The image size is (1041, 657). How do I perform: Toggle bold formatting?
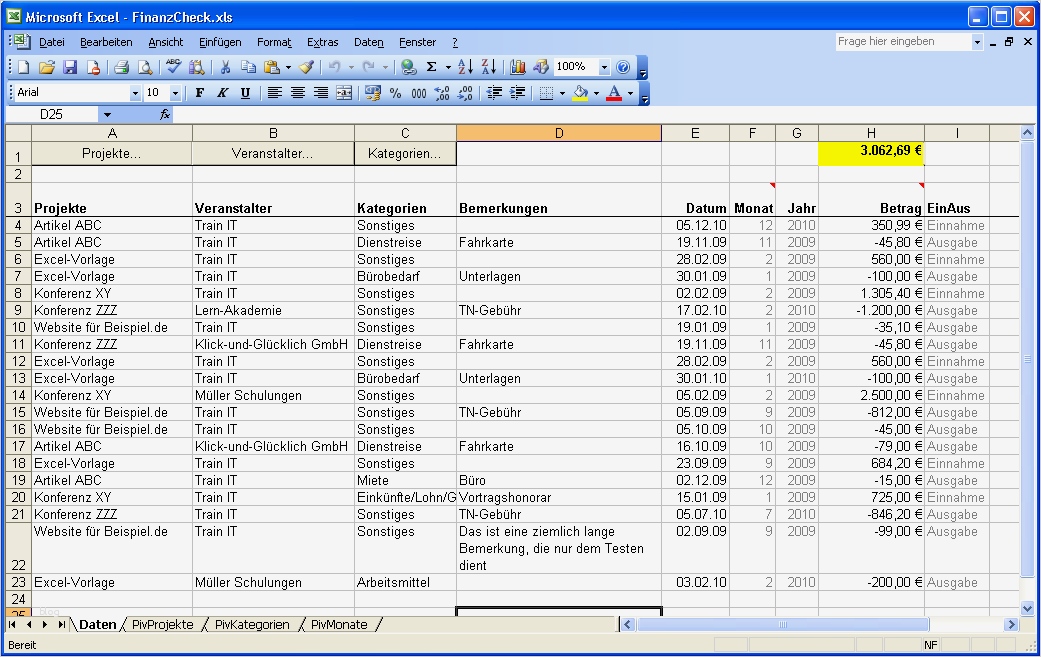(x=199, y=93)
